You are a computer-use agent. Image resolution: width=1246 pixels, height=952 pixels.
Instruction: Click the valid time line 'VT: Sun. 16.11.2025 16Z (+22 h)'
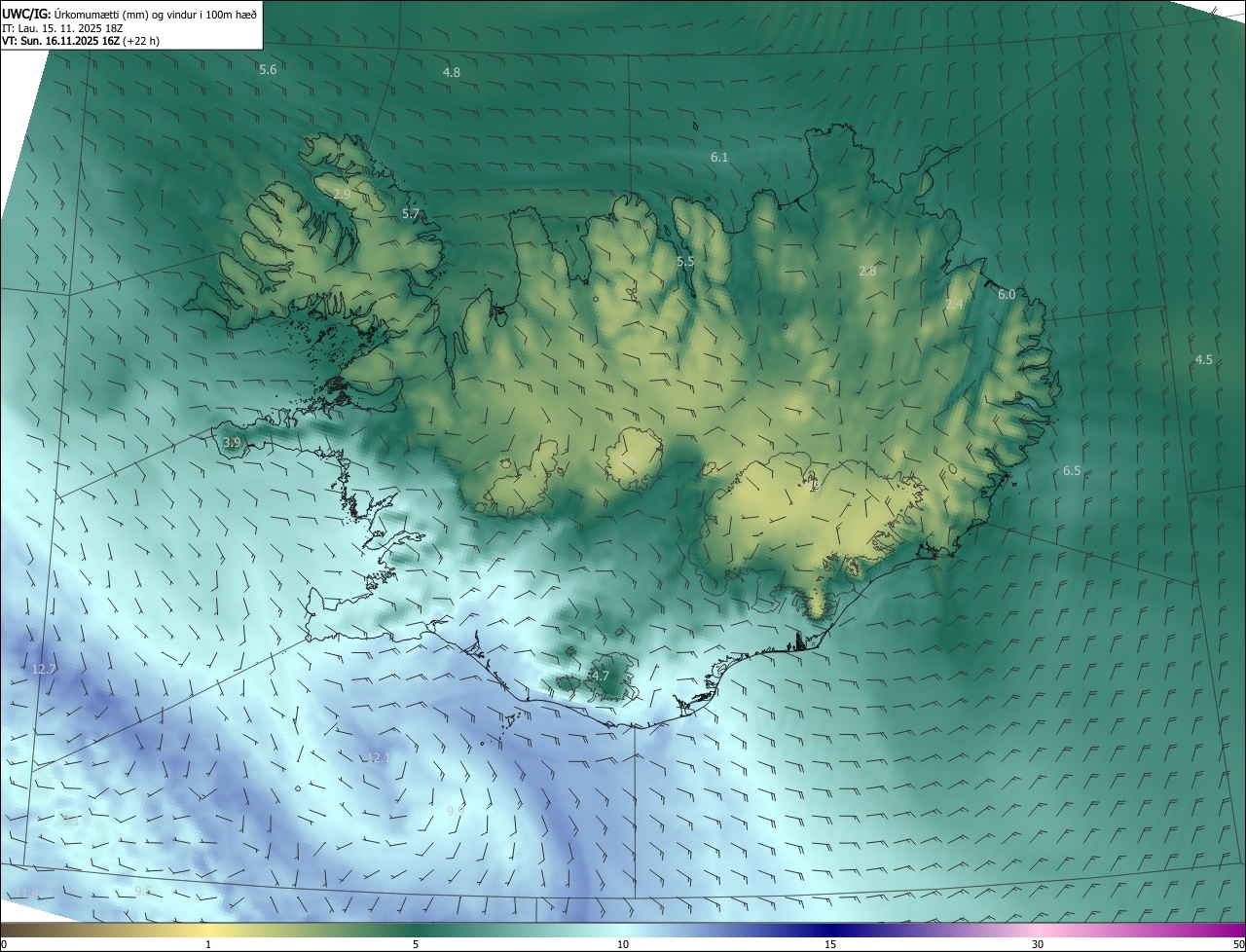point(81,41)
